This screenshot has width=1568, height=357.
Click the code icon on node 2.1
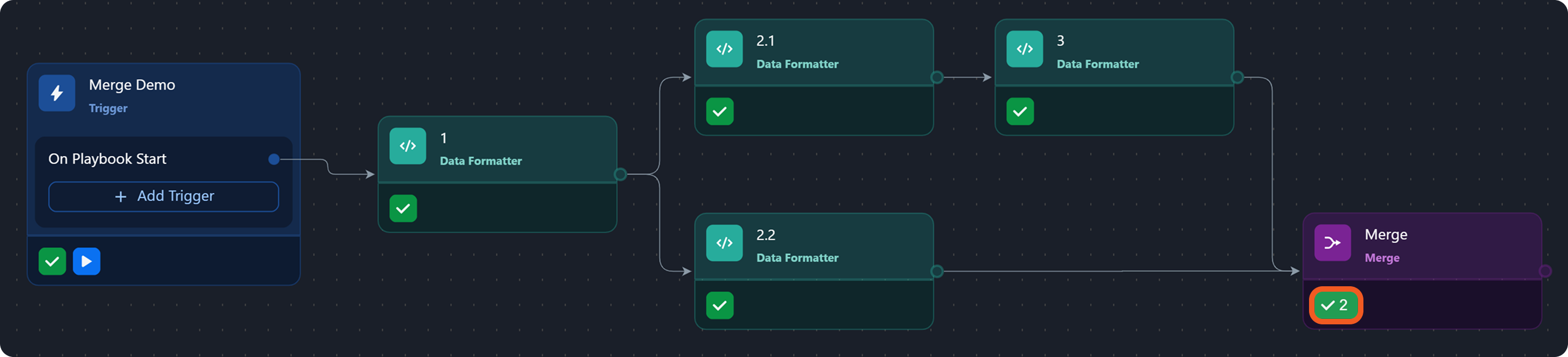tap(724, 50)
